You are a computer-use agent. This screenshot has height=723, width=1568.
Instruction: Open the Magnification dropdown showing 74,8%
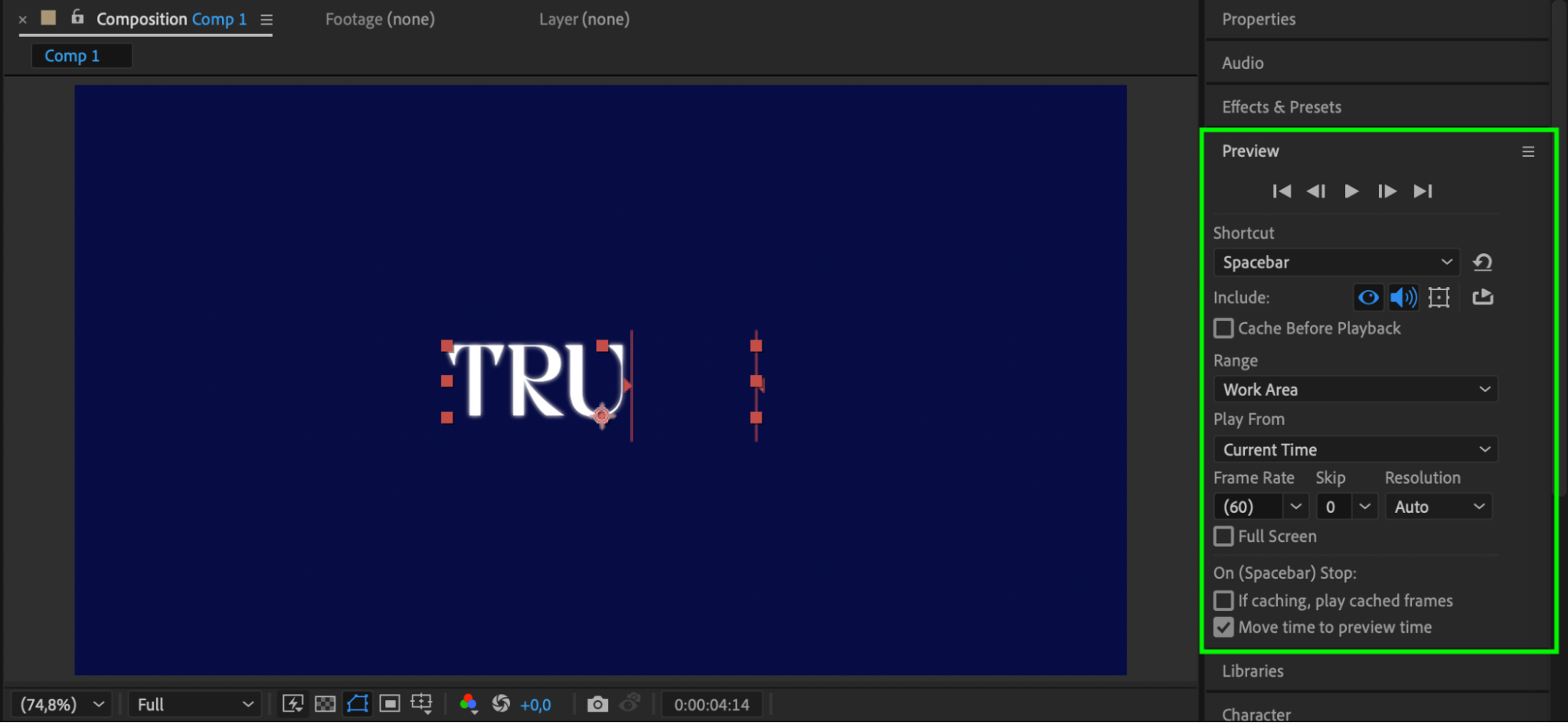60,703
